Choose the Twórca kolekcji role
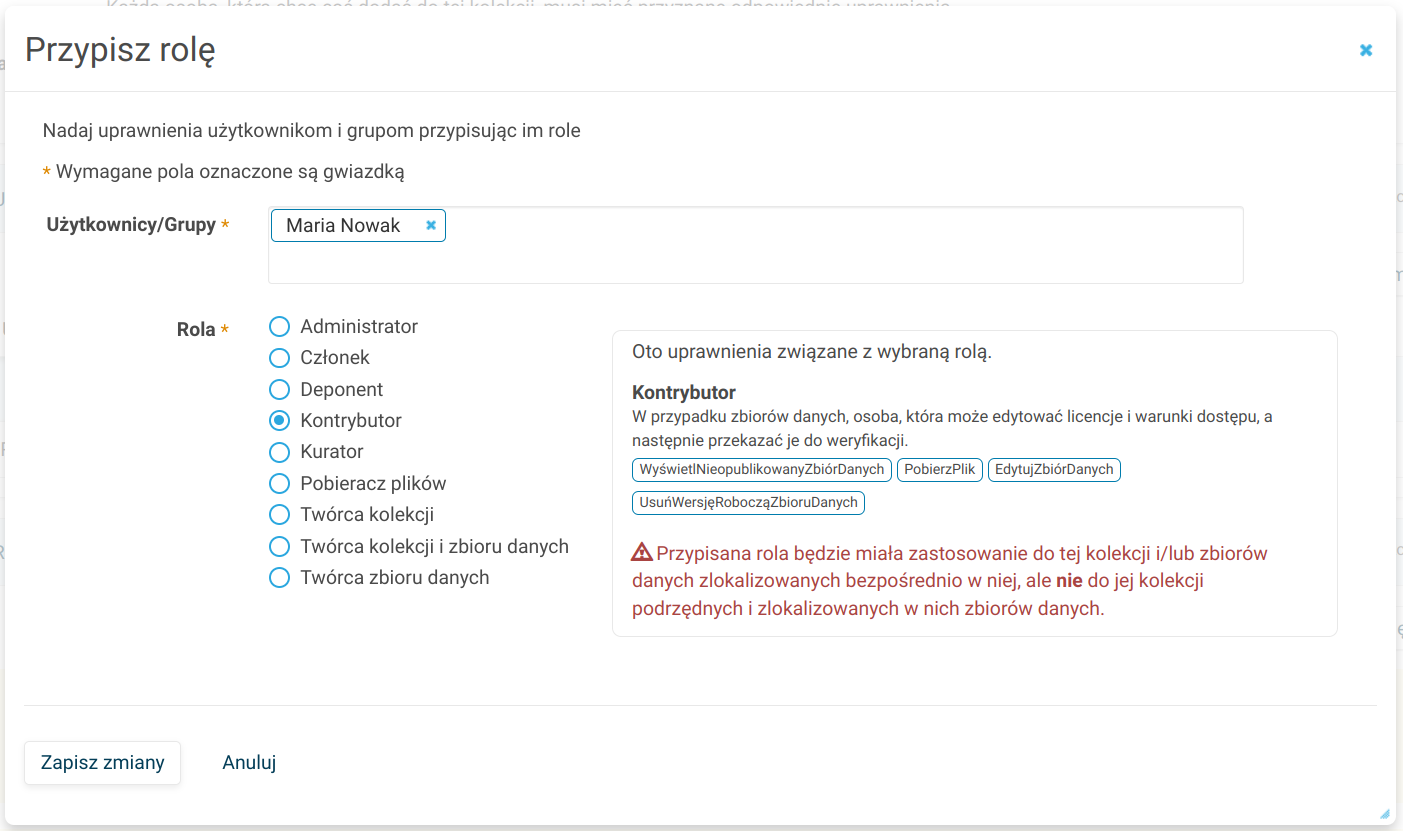The height and width of the screenshot is (831, 1403). [280, 515]
